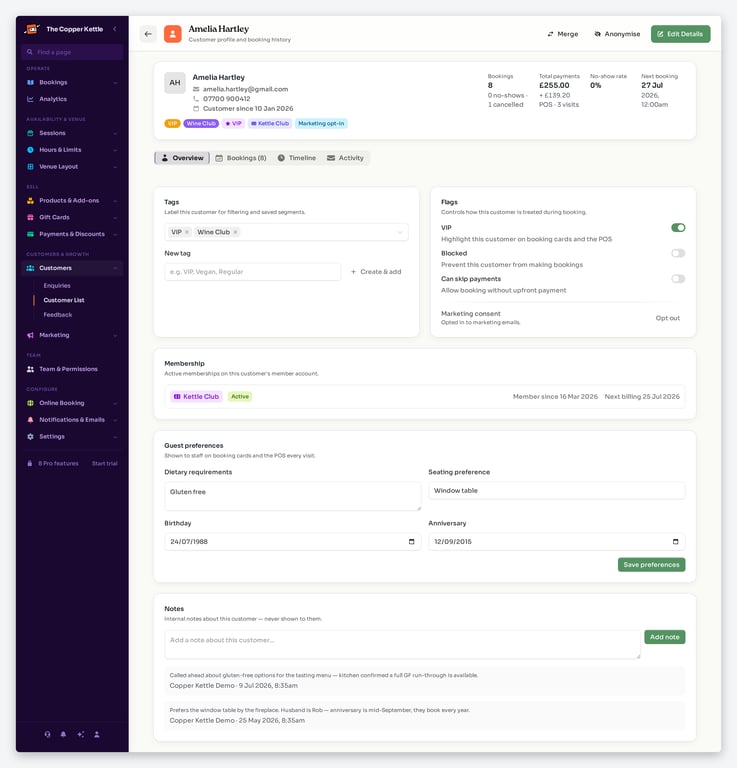Screen dimensions: 737x768
Task: Click the Copper Kettle logo icon
Action: coord(32,29)
